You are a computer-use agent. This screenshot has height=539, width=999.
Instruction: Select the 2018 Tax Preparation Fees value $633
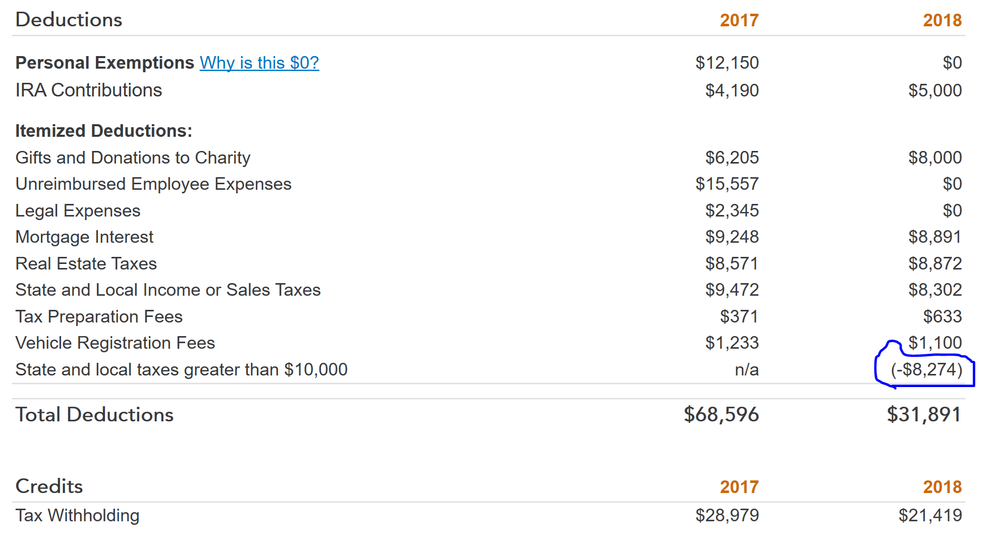[x=942, y=317]
